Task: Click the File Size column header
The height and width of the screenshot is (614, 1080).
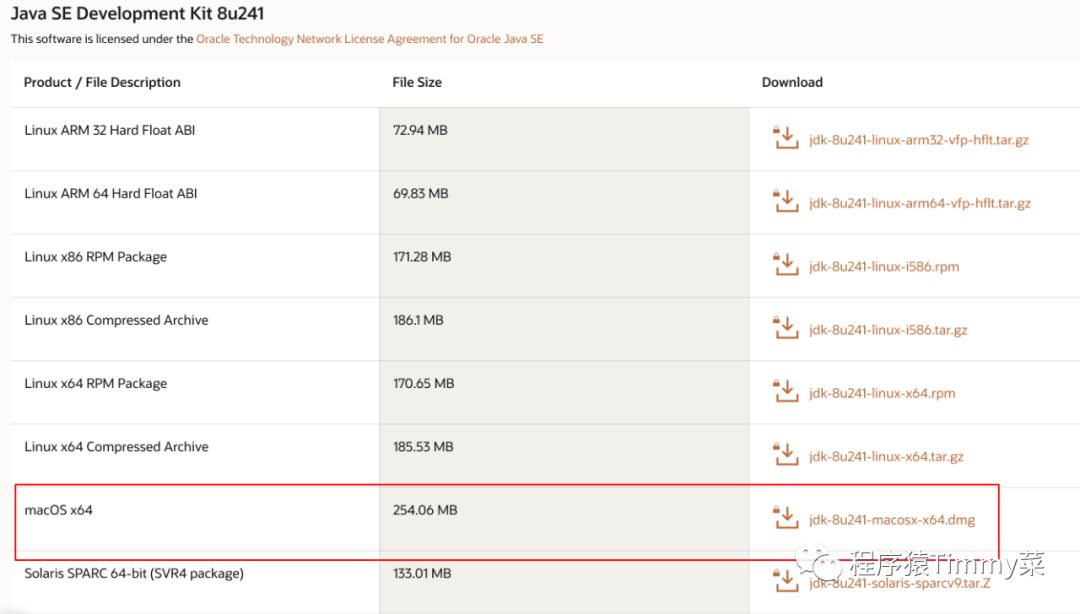Action: pos(417,82)
